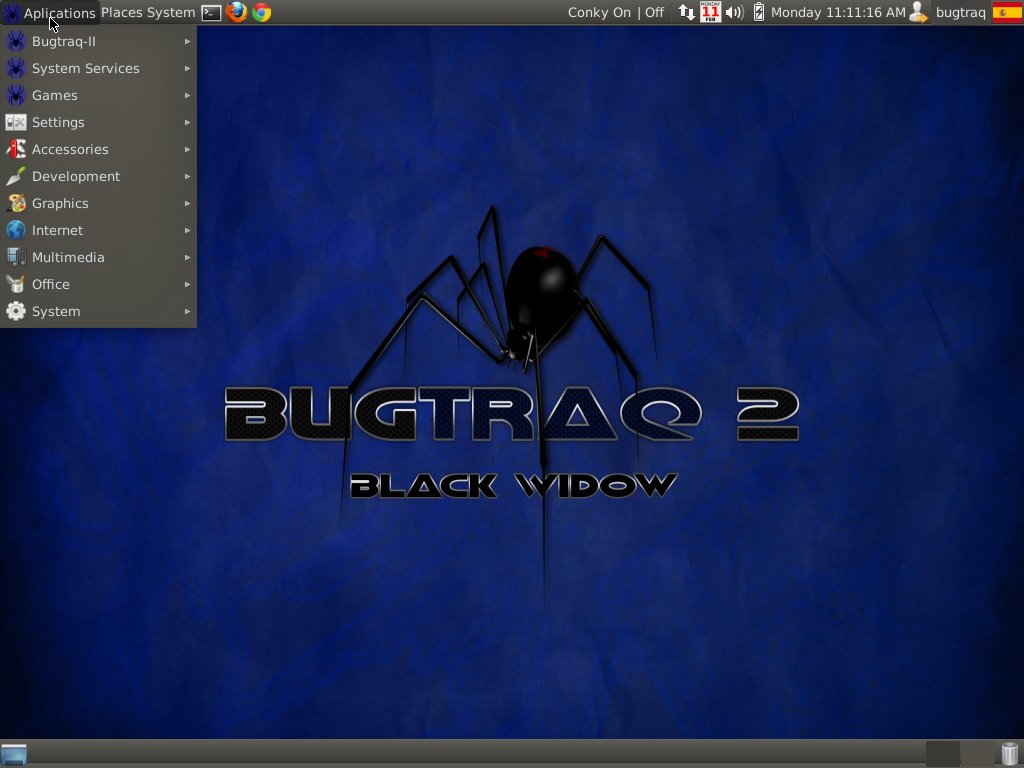Expand arrow next to Multimedia
This screenshot has height=768, width=1024.
[187, 257]
